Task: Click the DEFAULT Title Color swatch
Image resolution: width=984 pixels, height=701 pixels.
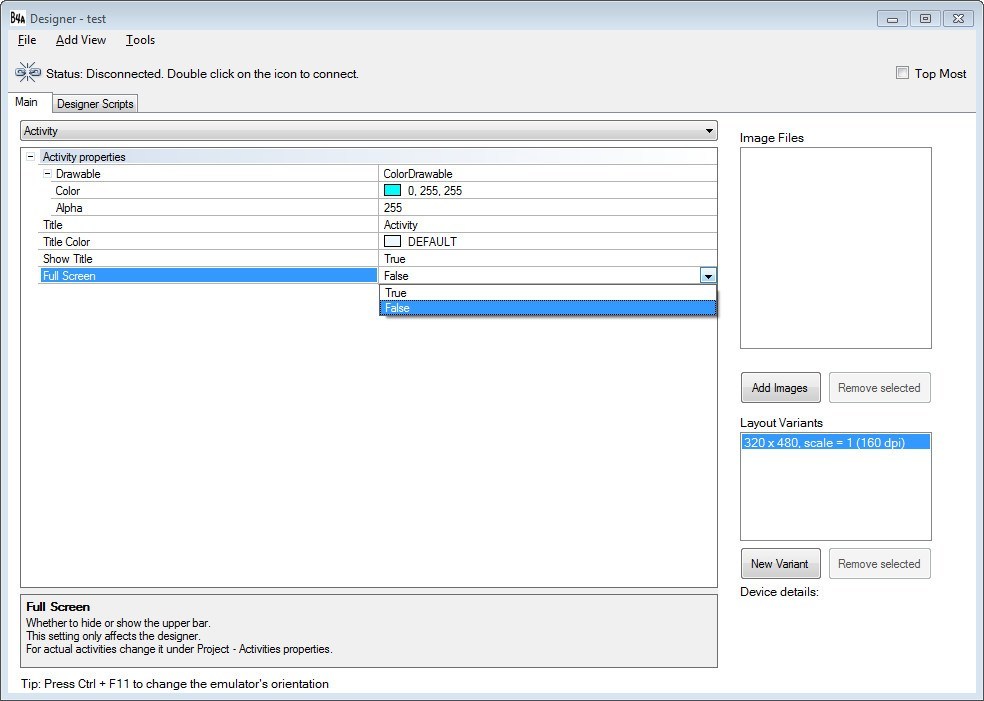Action: (x=392, y=241)
